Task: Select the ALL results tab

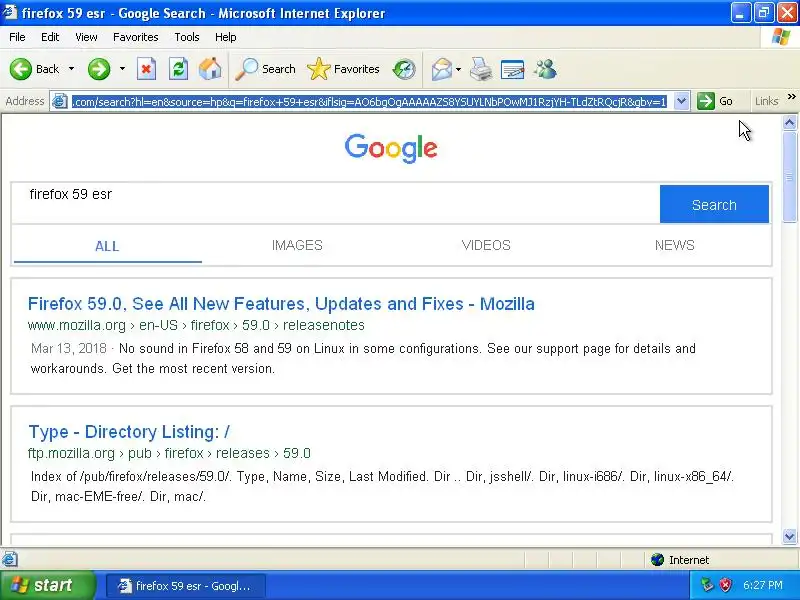Action: point(107,246)
